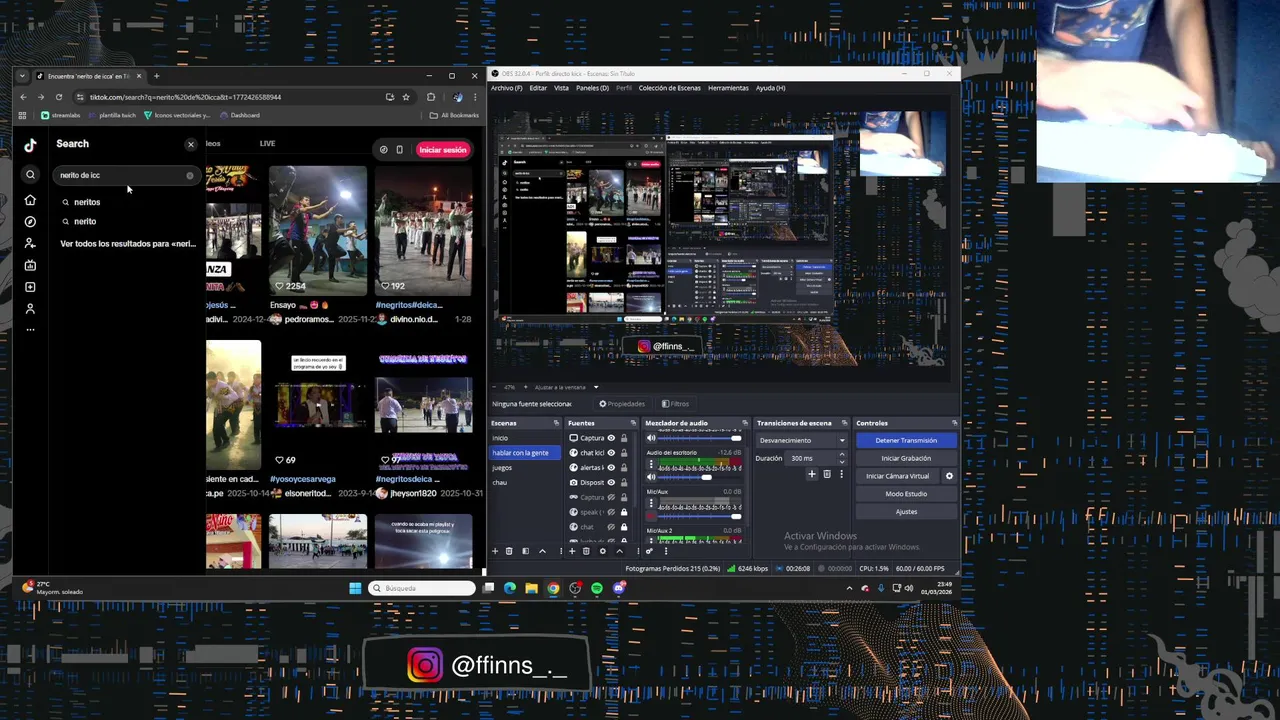This screenshot has height=720, width=1280.
Task: Open TikTok LIVE sidebar icon
Action: coord(30,265)
